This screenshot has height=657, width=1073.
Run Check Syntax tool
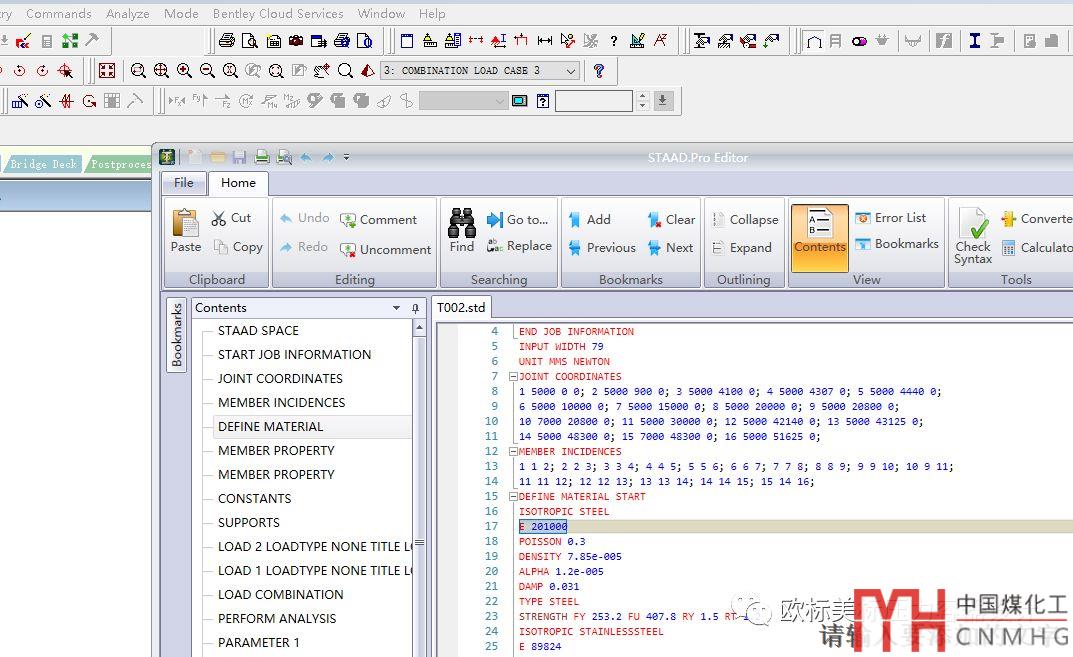click(972, 235)
